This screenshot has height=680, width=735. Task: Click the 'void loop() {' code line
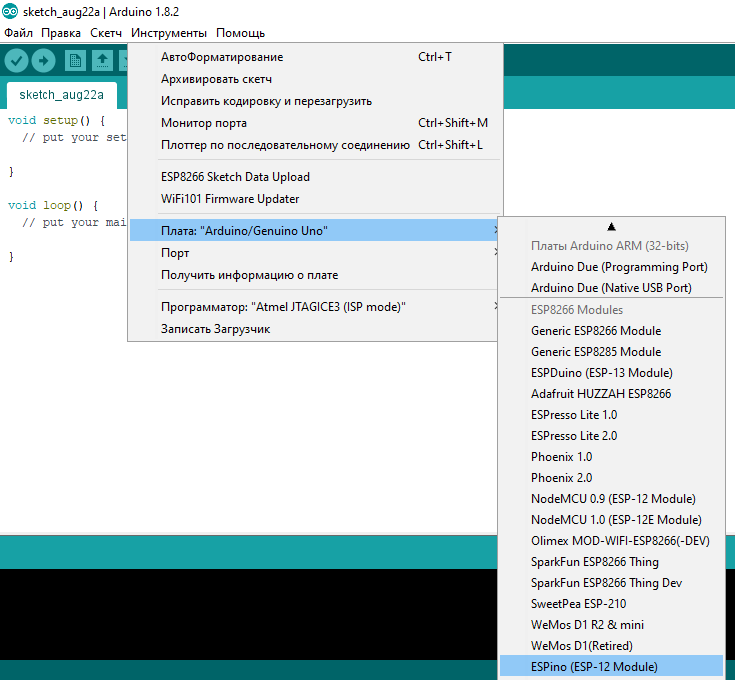[53, 205]
